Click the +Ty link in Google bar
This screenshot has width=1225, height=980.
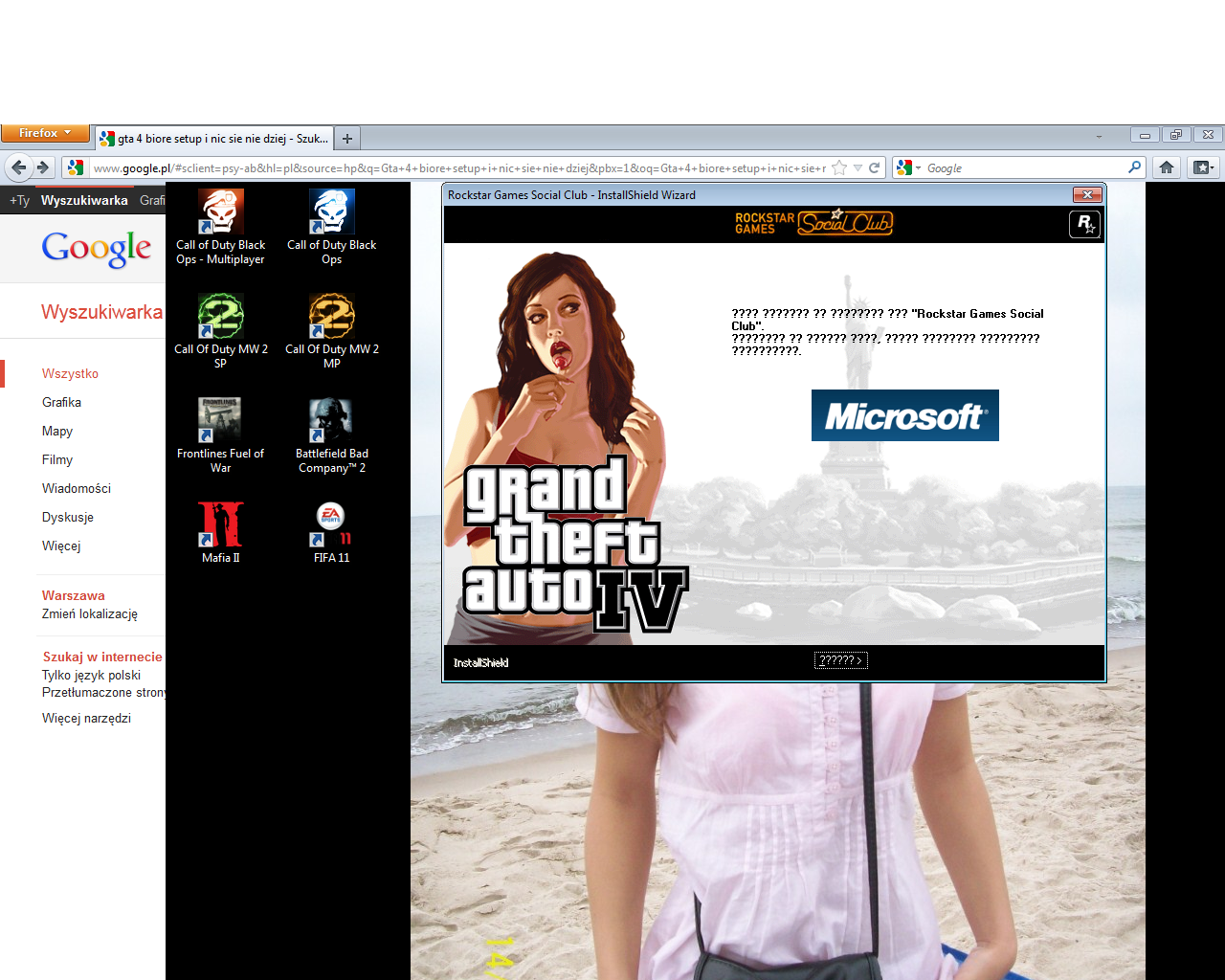(x=19, y=200)
